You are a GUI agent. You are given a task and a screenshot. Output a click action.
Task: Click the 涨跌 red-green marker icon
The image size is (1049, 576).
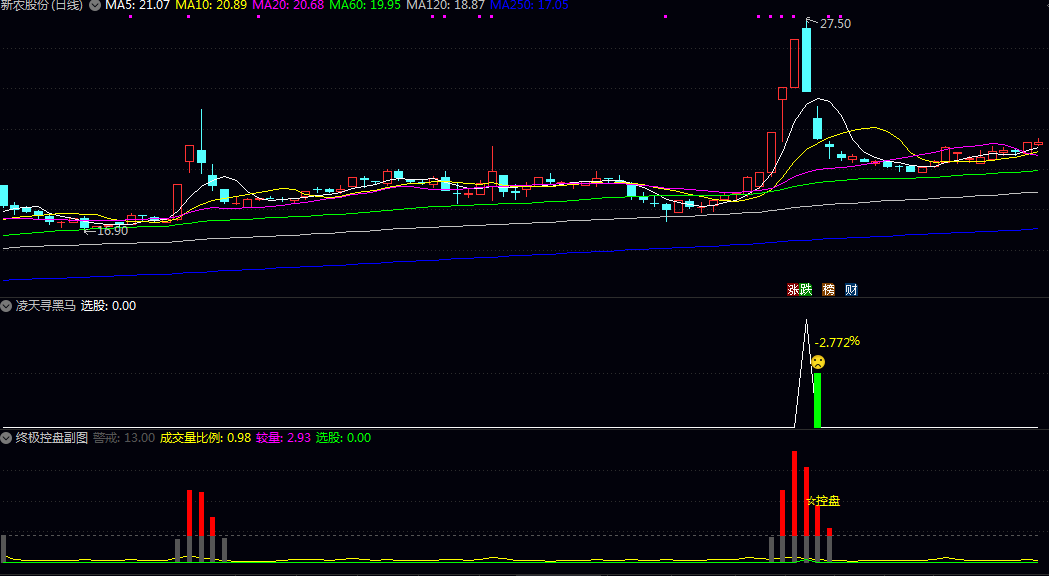tap(799, 290)
